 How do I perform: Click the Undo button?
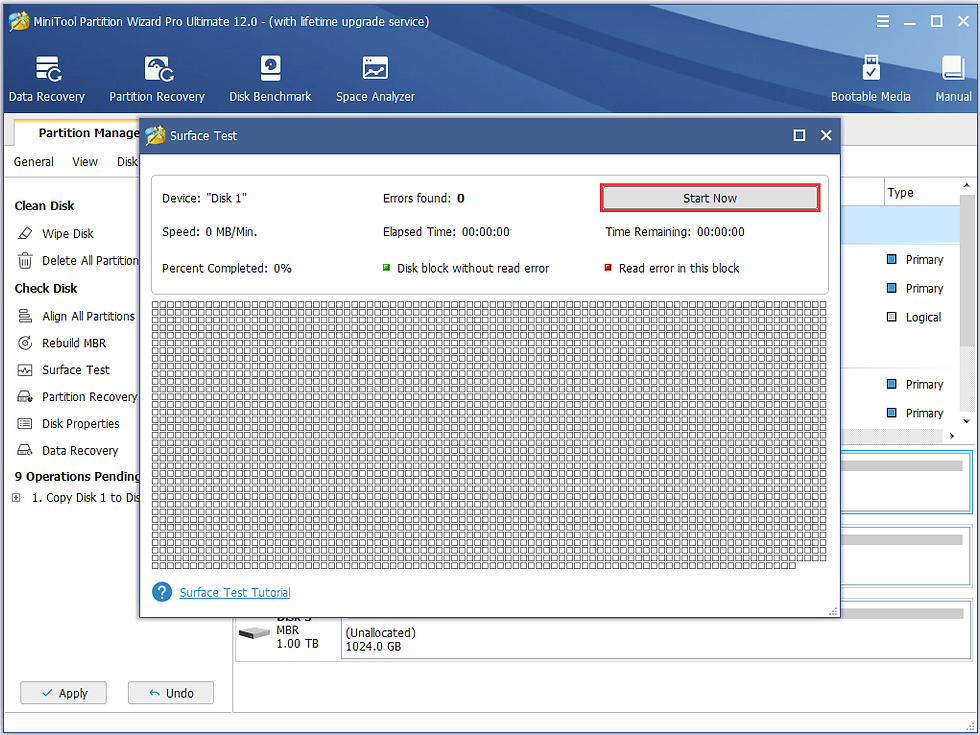point(171,692)
